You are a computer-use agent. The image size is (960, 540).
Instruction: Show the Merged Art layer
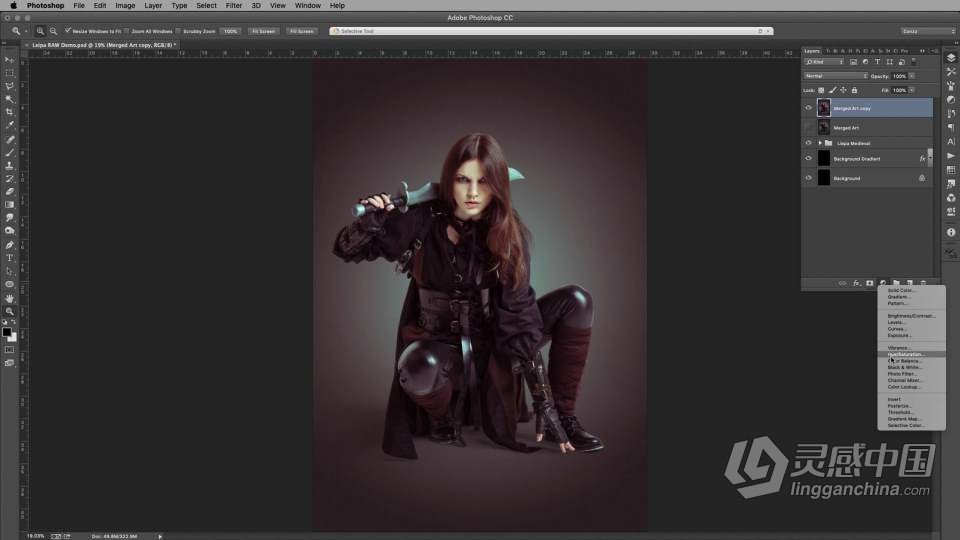coord(808,127)
